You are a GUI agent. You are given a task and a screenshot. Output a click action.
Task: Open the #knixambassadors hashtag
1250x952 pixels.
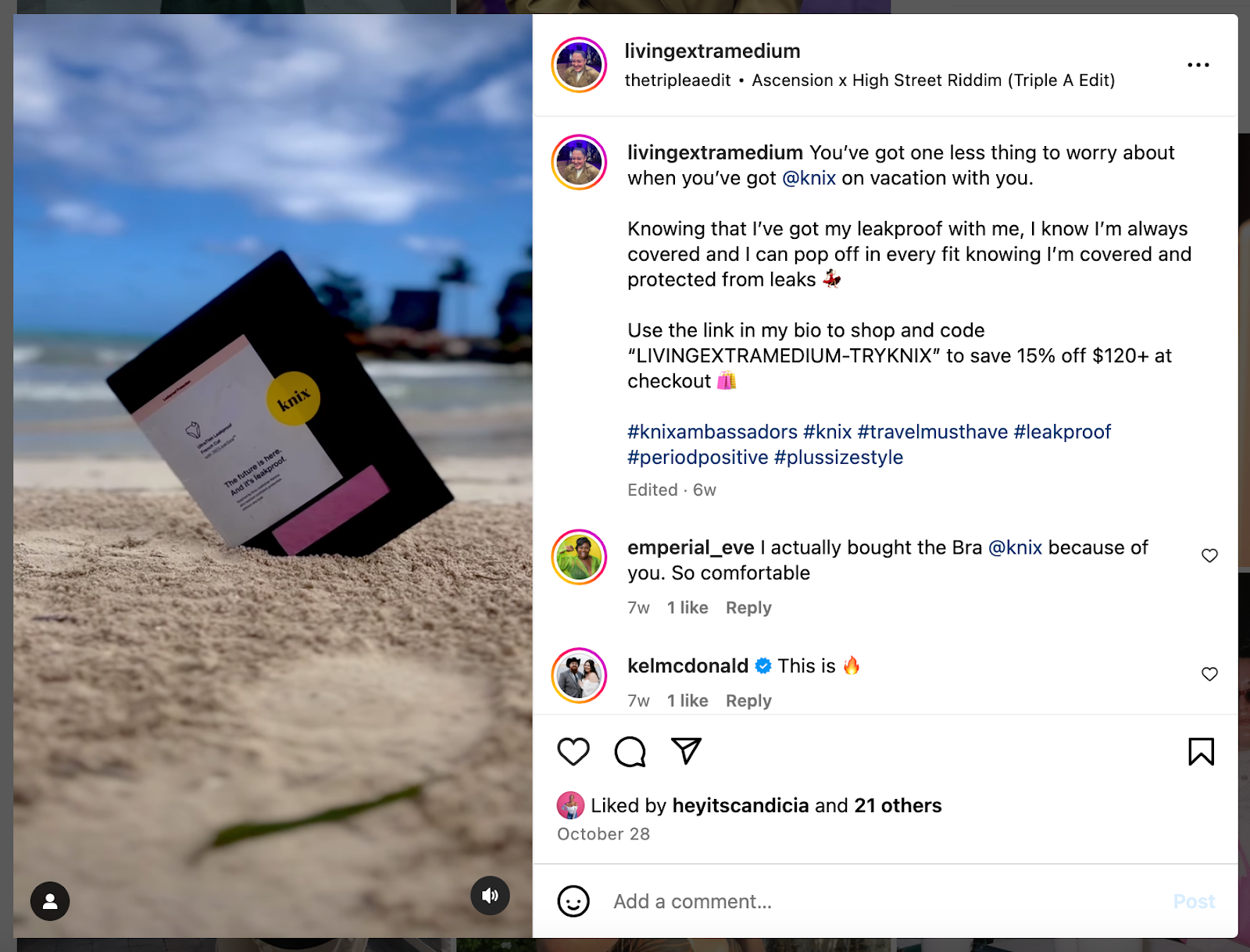tap(712, 432)
